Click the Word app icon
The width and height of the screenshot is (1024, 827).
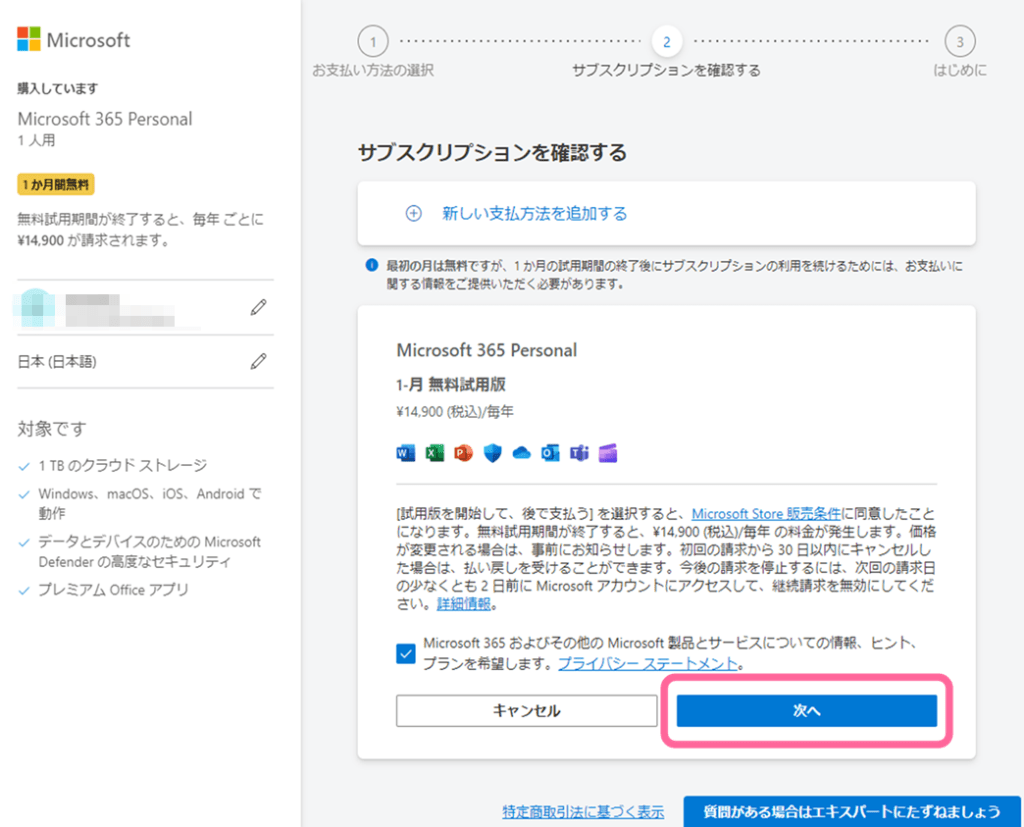[x=406, y=453]
